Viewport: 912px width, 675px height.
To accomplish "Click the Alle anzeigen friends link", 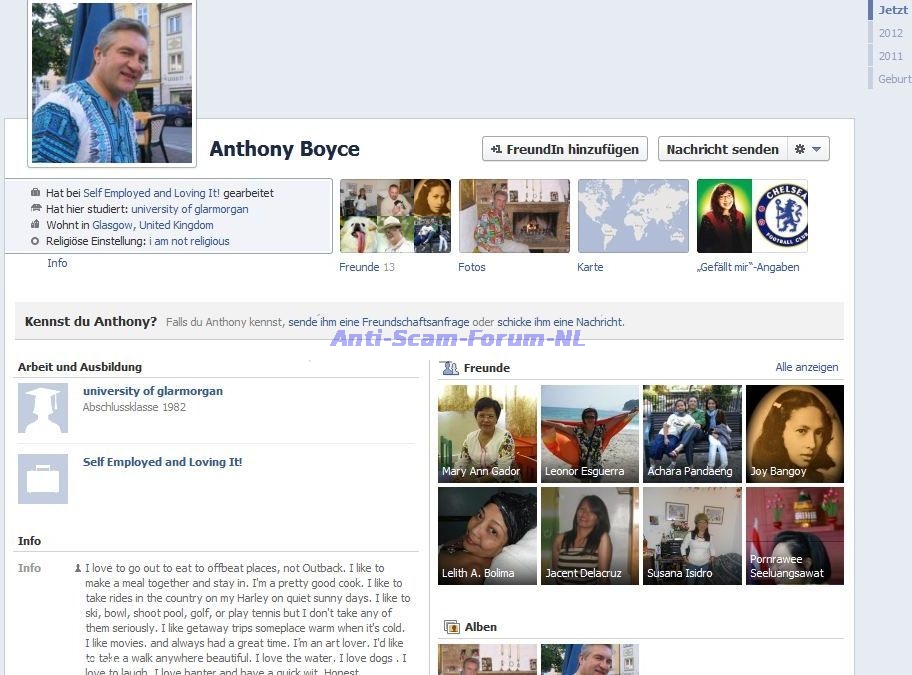I will click(x=806, y=367).
